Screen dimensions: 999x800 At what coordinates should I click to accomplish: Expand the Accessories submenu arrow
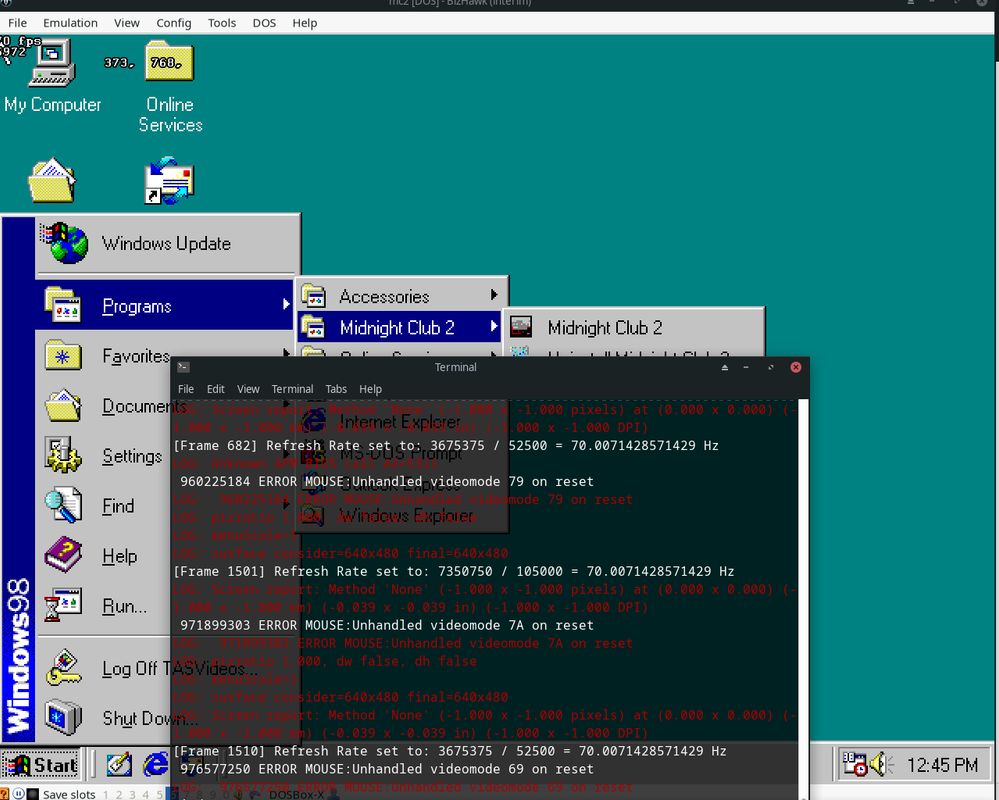point(494,295)
